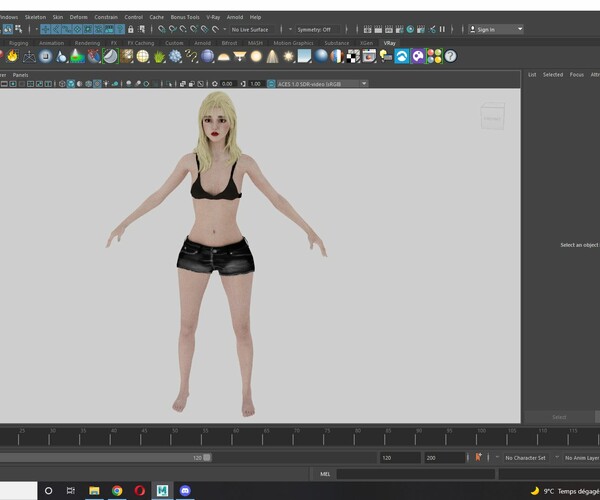Toggle use all lights in viewport toolbar
The height and width of the screenshot is (500, 600).
click(x=106, y=84)
